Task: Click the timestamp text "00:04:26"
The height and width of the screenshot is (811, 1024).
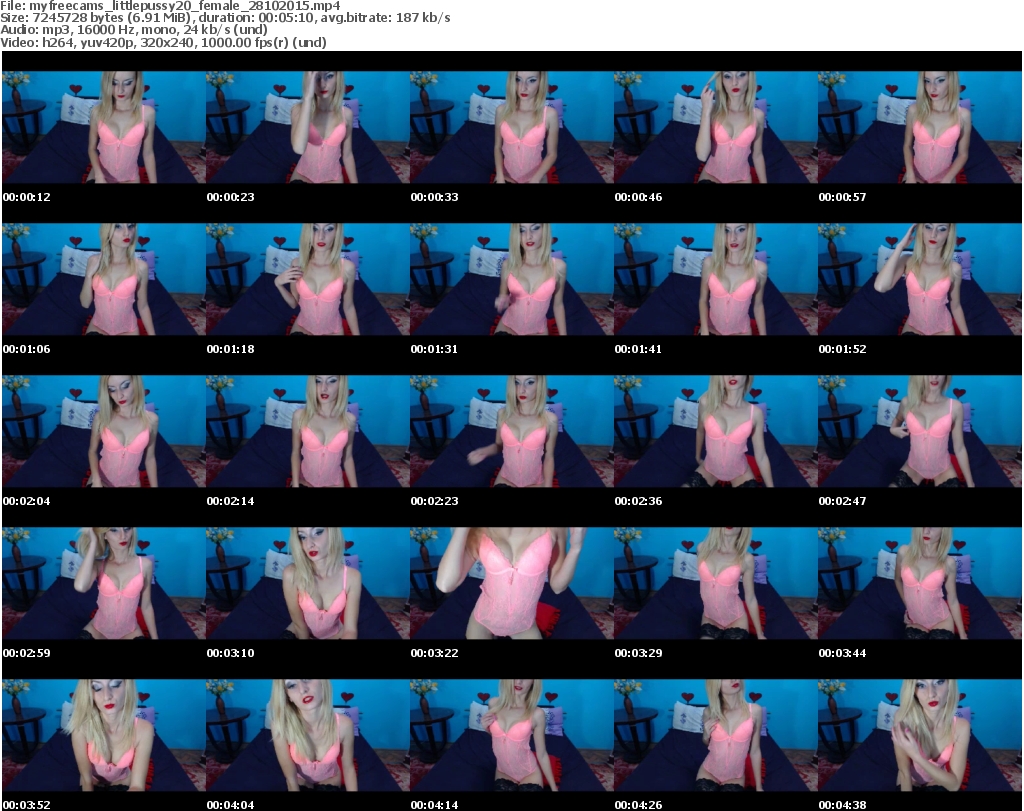Action: pos(638,805)
